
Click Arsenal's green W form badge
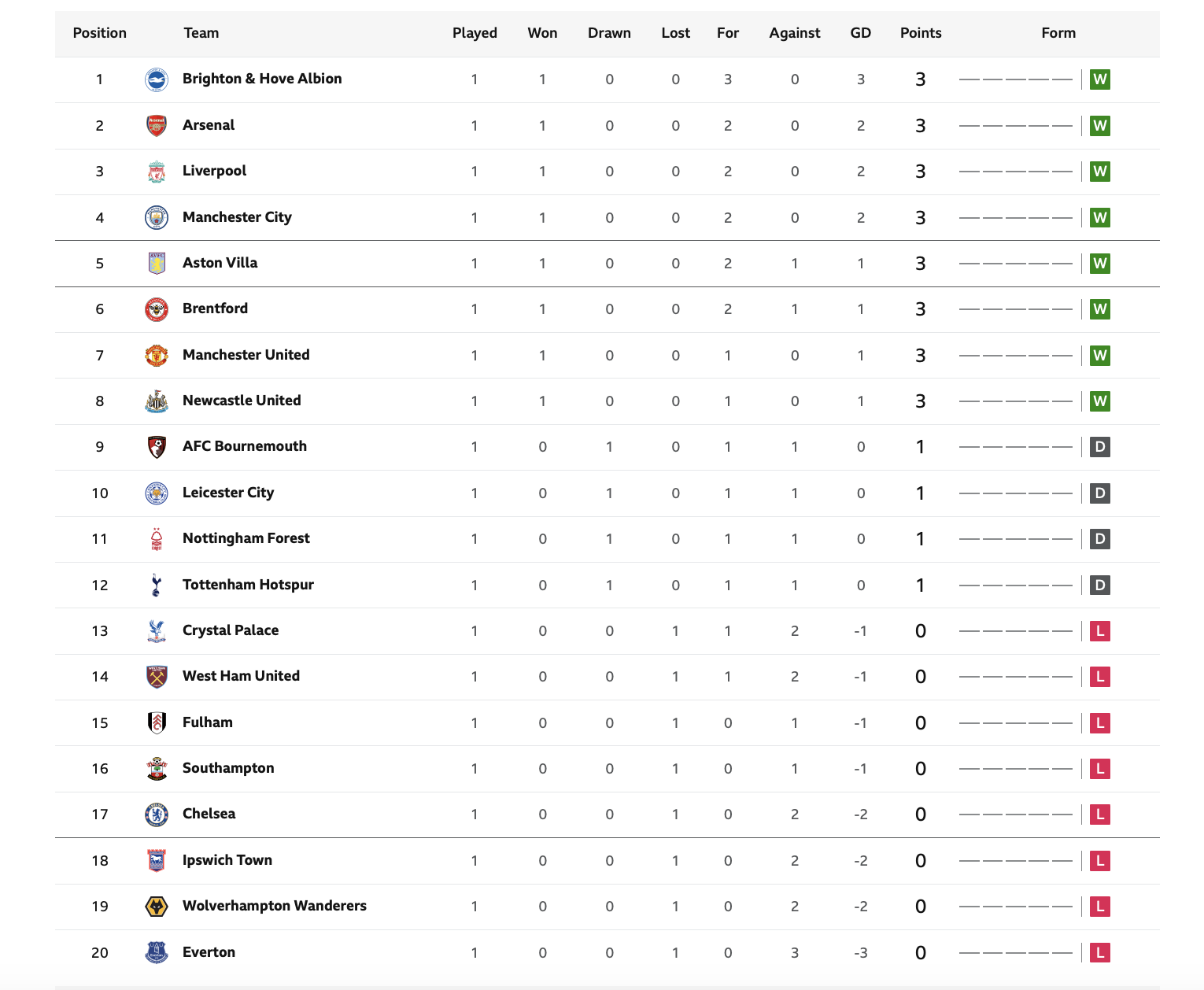[1100, 126]
